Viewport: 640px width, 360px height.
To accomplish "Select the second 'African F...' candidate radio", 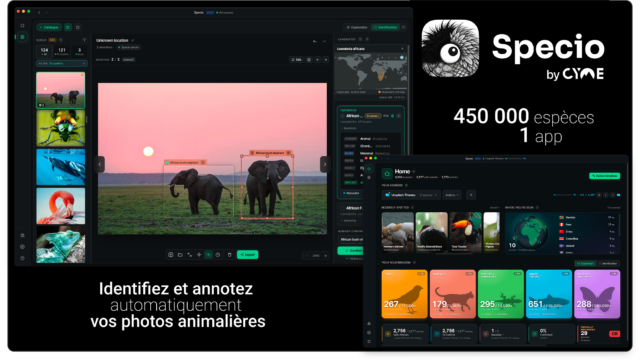I will (x=342, y=208).
